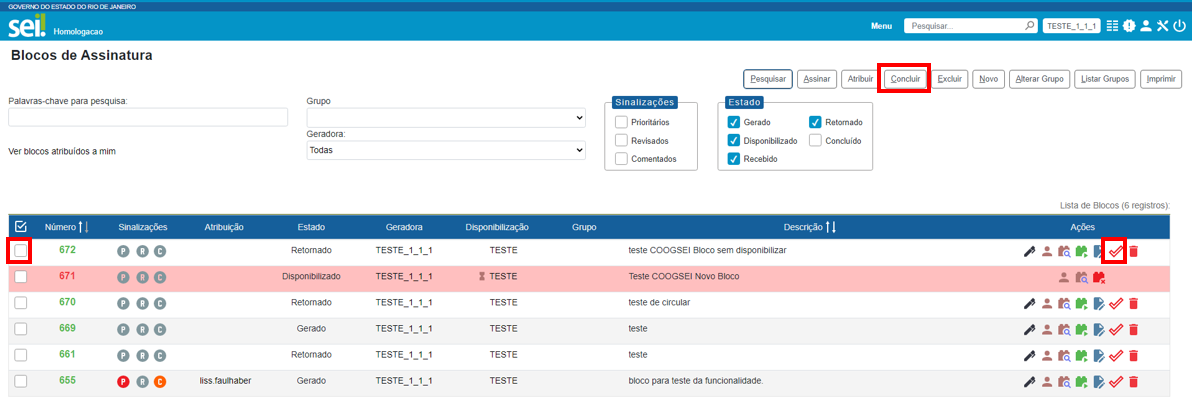The height and width of the screenshot is (400, 1194).
Task: Open the tools wrench icon in the header
Action: click(1162, 26)
